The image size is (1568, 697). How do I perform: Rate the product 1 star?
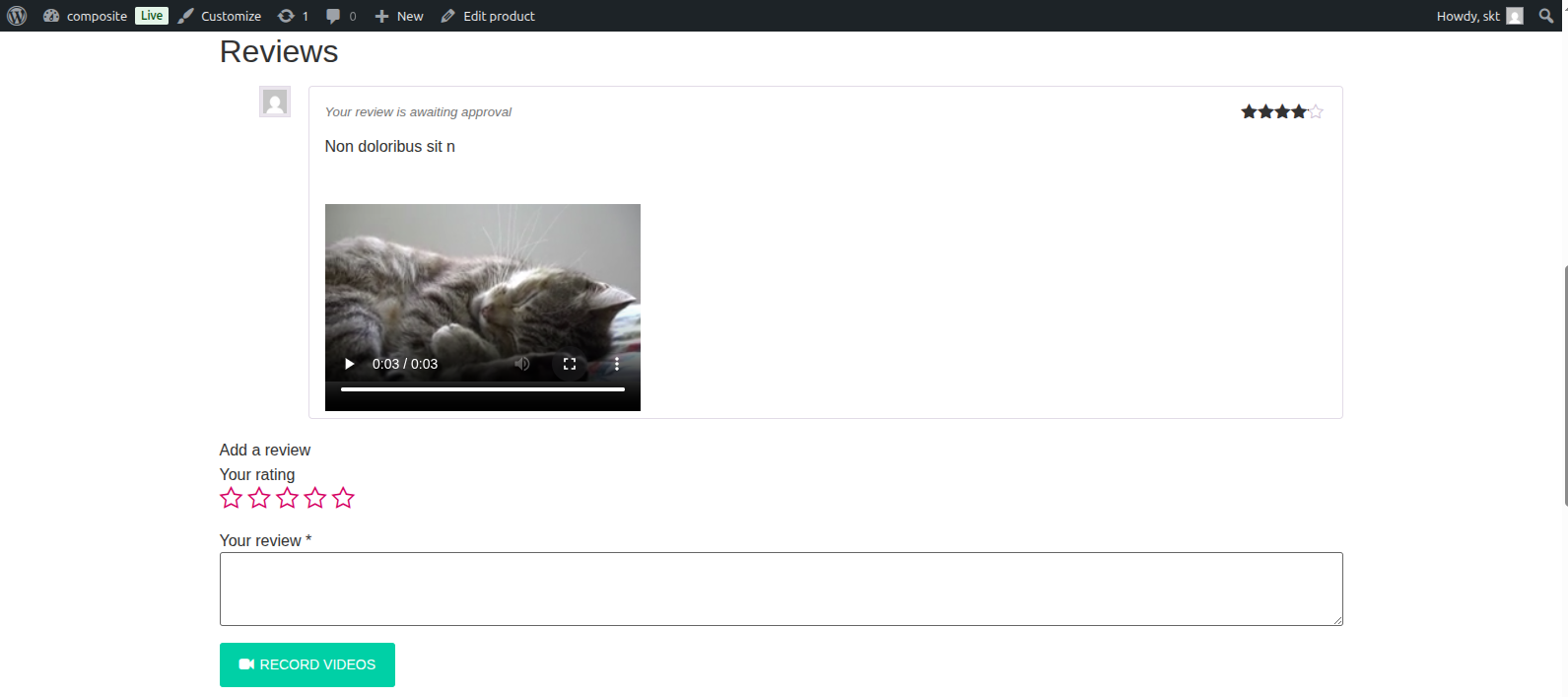[232, 498]
